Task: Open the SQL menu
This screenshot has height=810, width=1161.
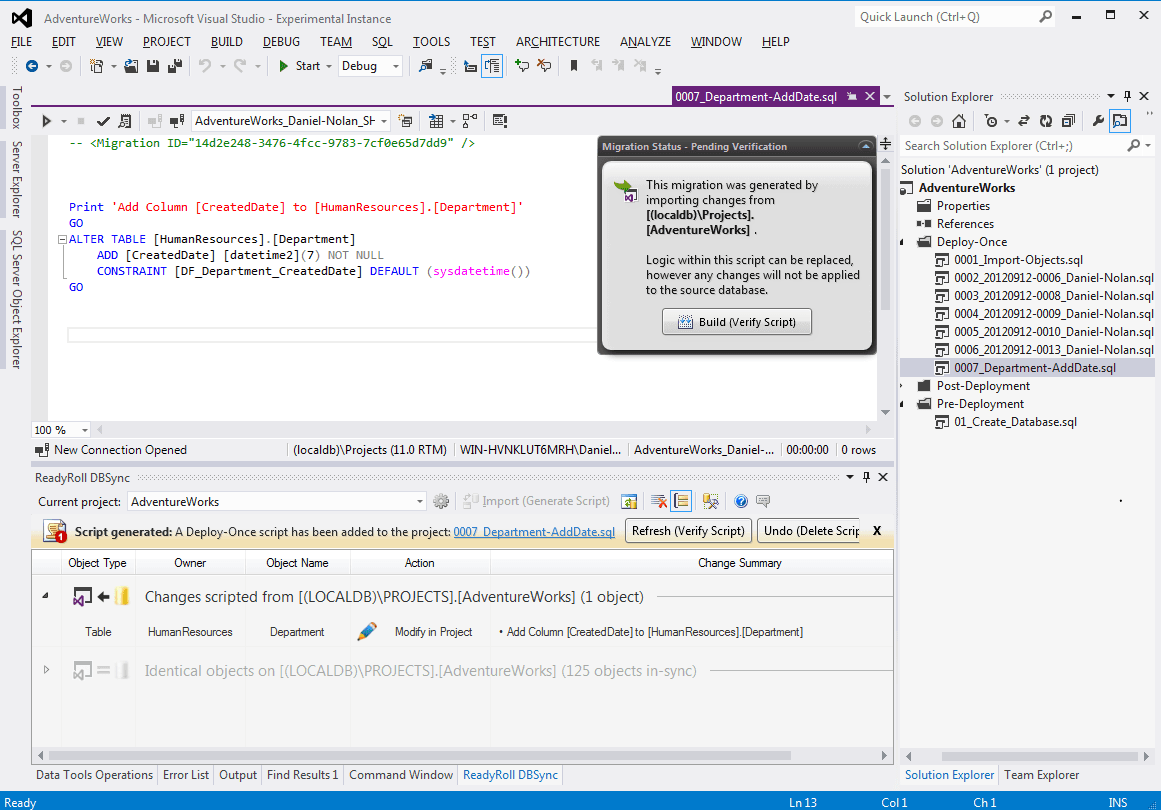Action: [x=382, y=41]
